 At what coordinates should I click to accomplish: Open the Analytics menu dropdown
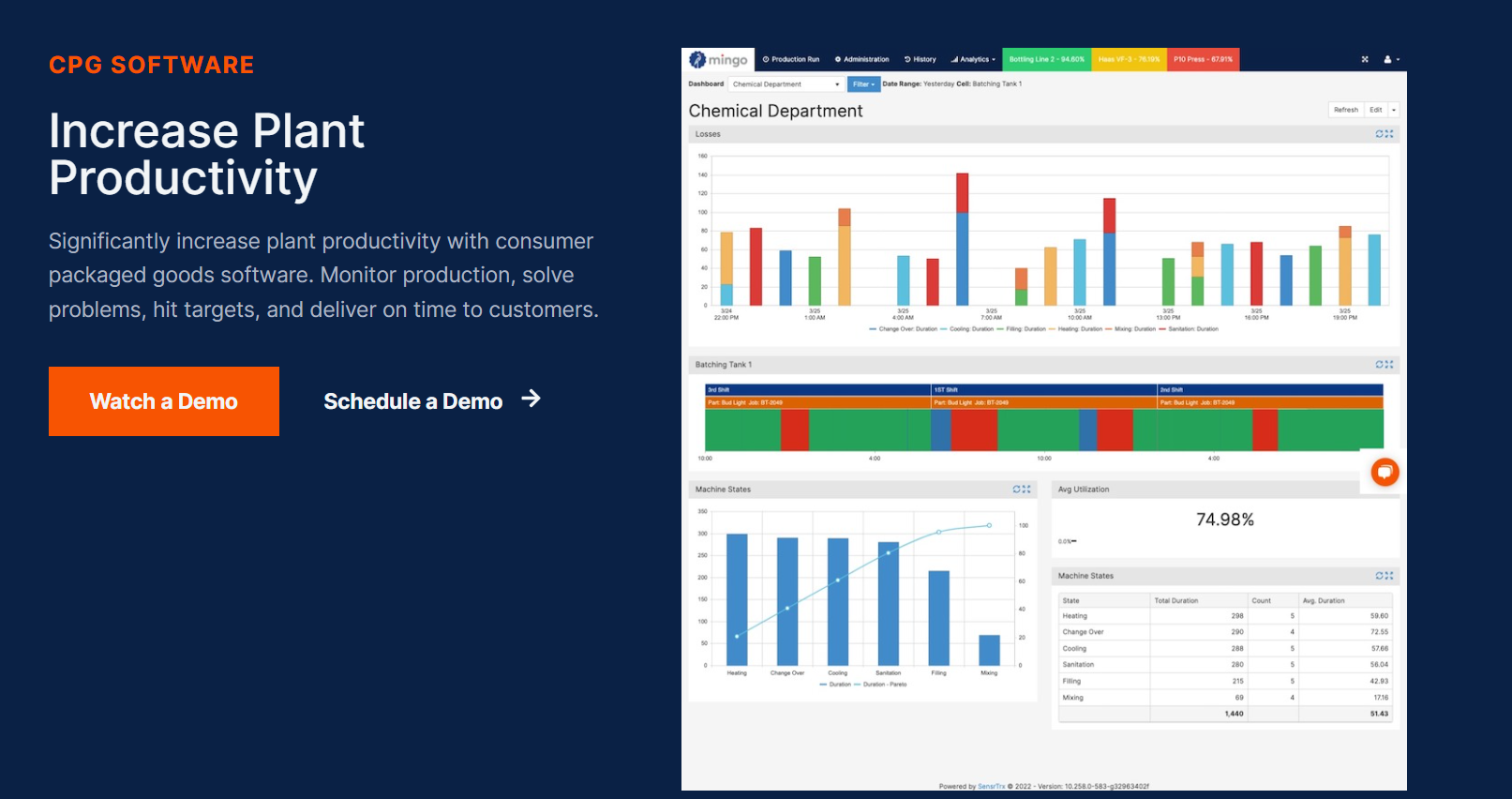[x=973, y=59]
